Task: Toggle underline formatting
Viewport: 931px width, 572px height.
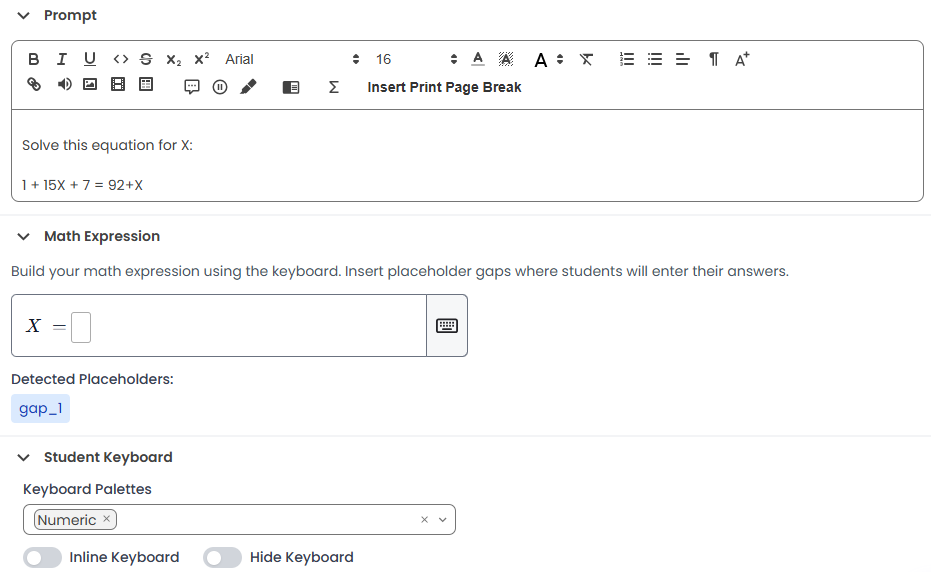Action: pyautogui.click(x=90, y=59)
